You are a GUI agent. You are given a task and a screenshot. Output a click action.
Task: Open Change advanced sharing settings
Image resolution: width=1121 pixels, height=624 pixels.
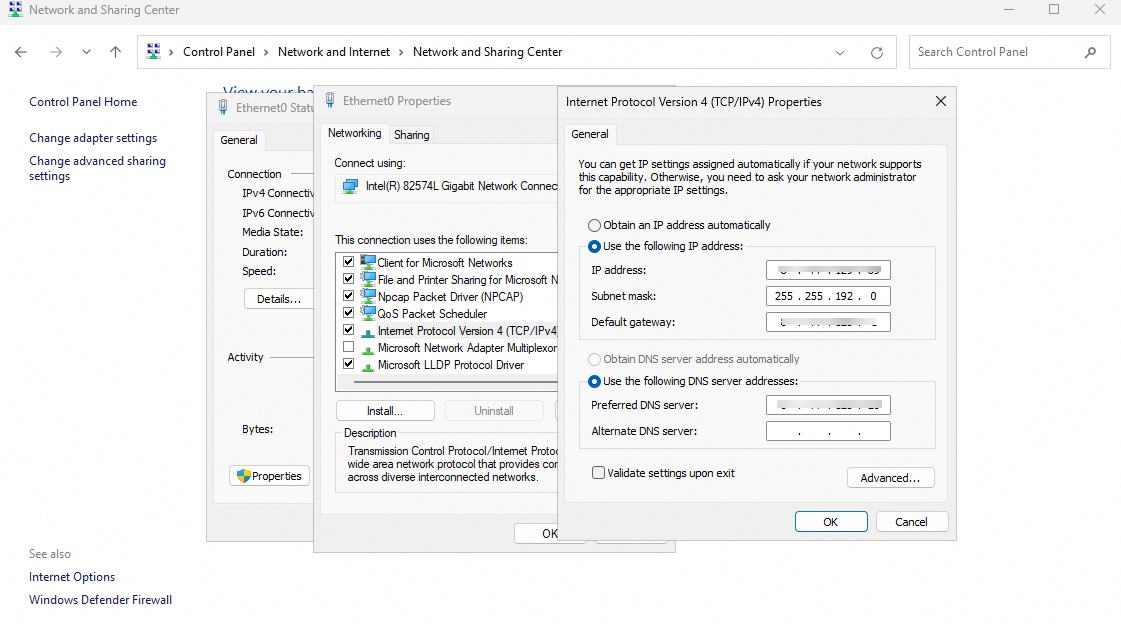point(97,169)
